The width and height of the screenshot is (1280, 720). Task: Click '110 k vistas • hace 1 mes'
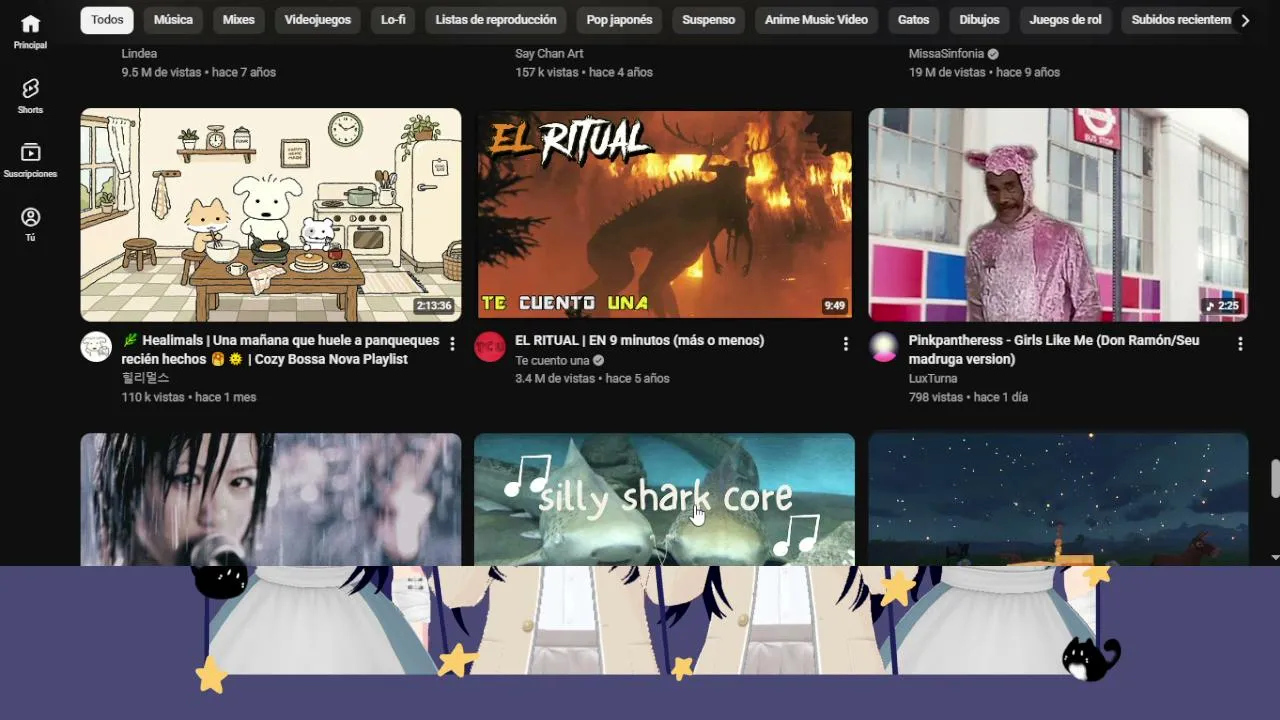(x=189, y=398)
